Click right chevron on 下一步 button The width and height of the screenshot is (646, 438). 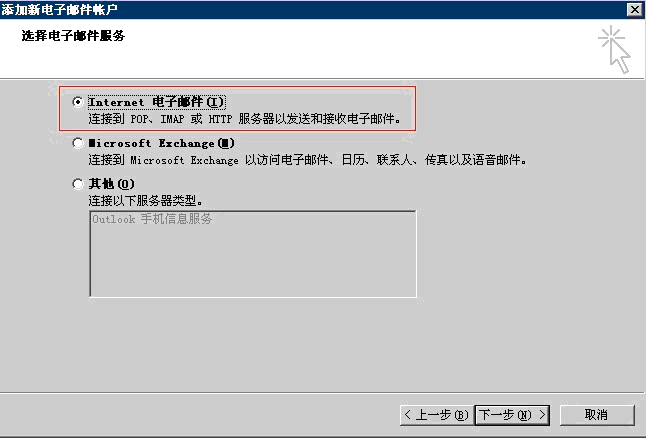point(543,415)
